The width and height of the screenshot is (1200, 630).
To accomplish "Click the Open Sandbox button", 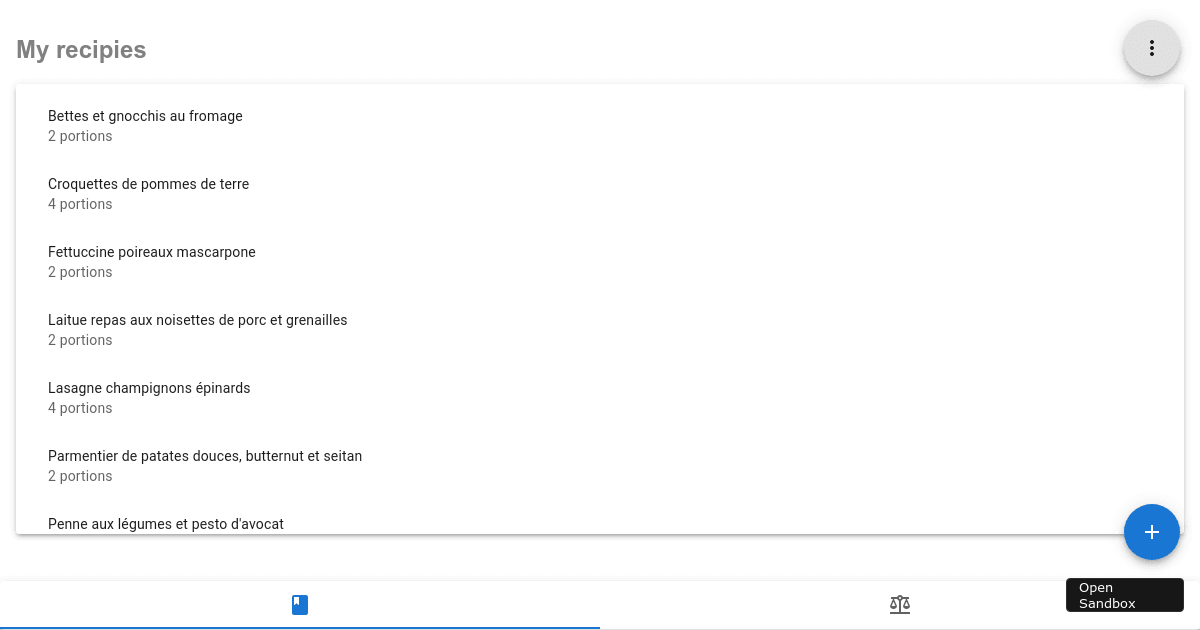I will point(1124,595).
